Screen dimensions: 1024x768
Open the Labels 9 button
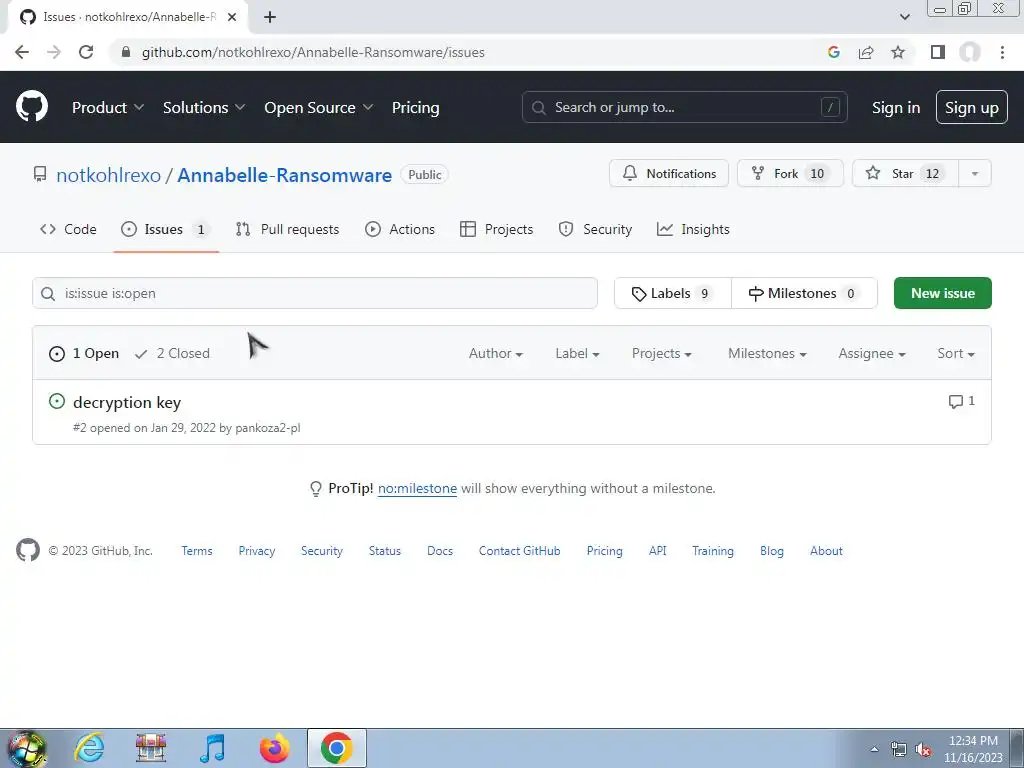[x=673, y=293]
